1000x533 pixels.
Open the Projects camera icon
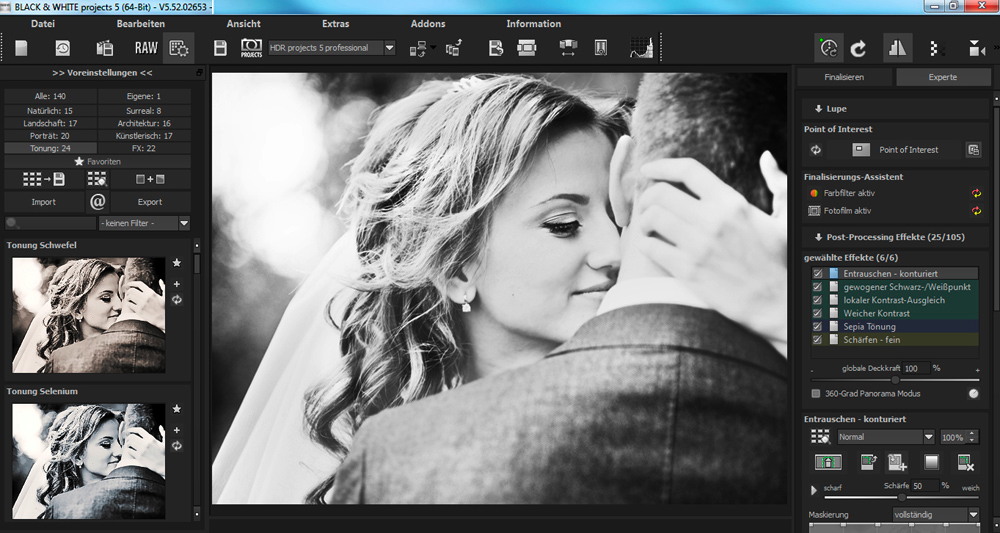[251, 48]
